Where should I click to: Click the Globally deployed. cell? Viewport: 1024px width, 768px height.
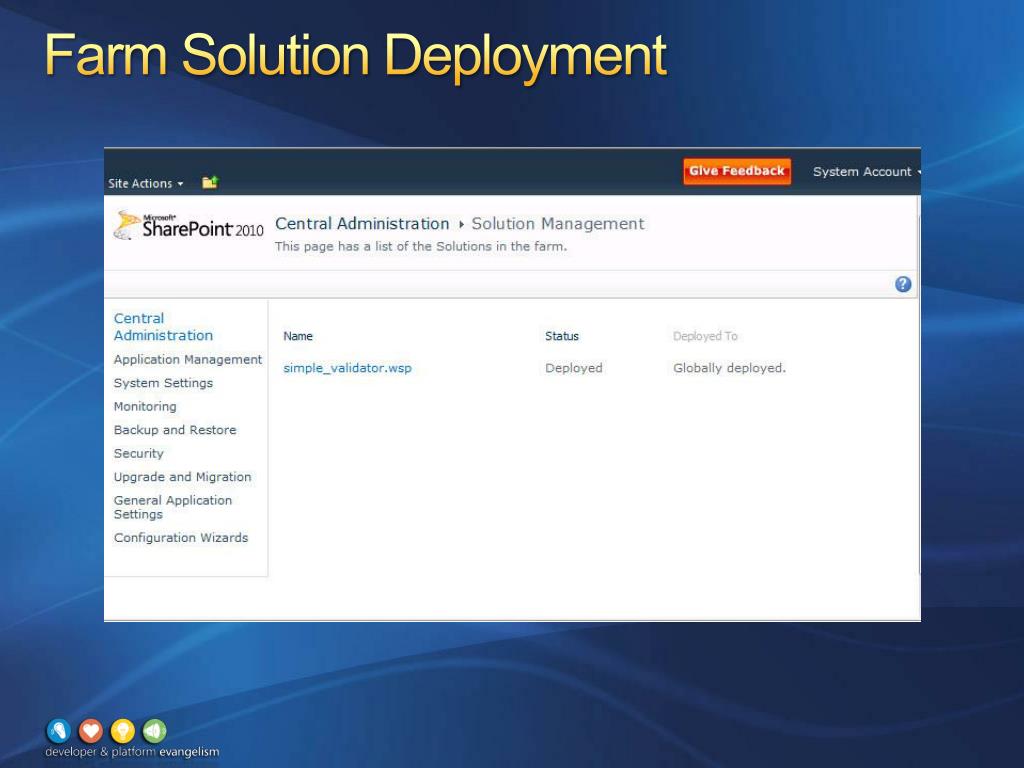(x=729, y=368)
